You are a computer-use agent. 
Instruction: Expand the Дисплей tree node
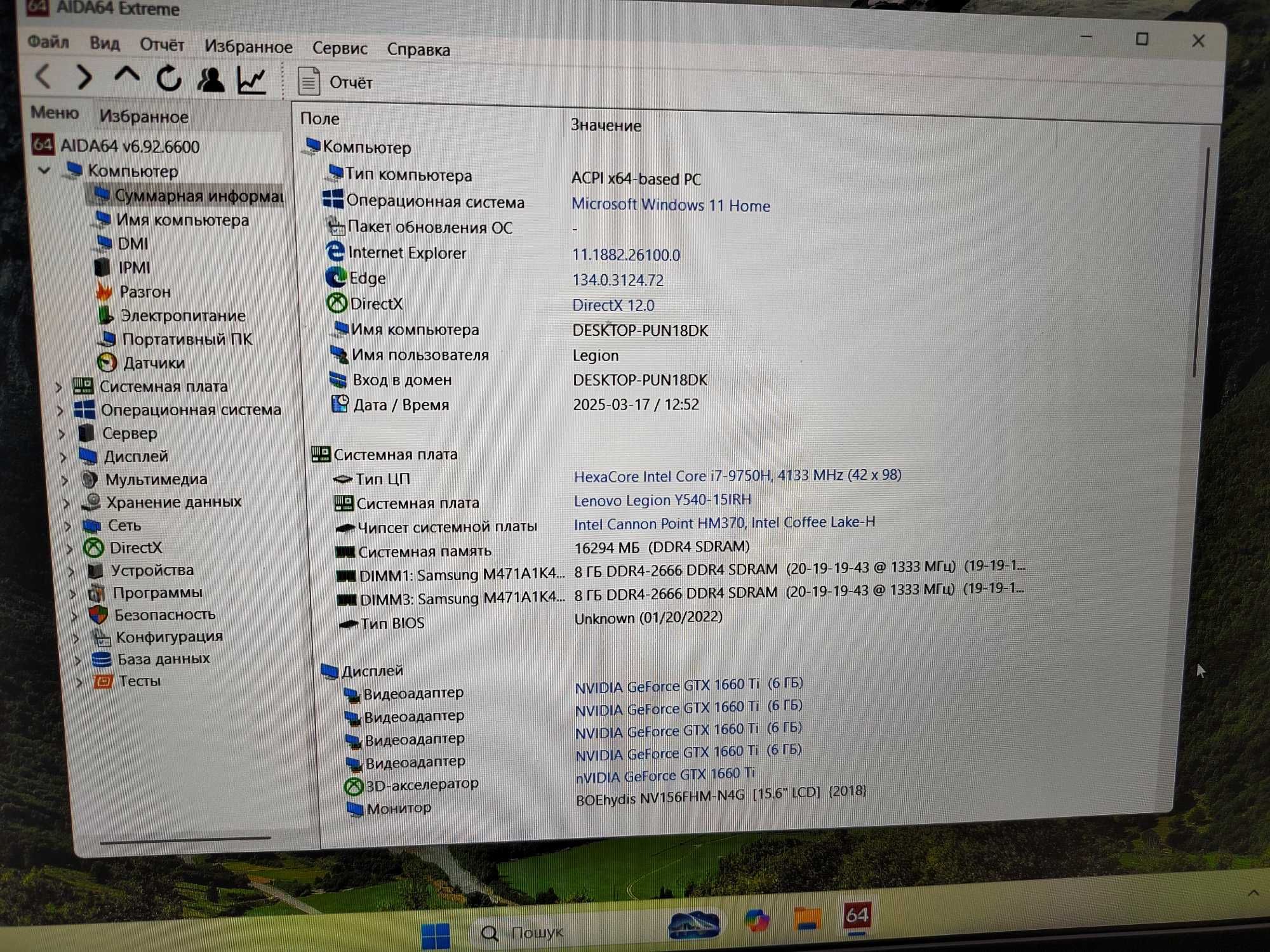pos(63,457)
